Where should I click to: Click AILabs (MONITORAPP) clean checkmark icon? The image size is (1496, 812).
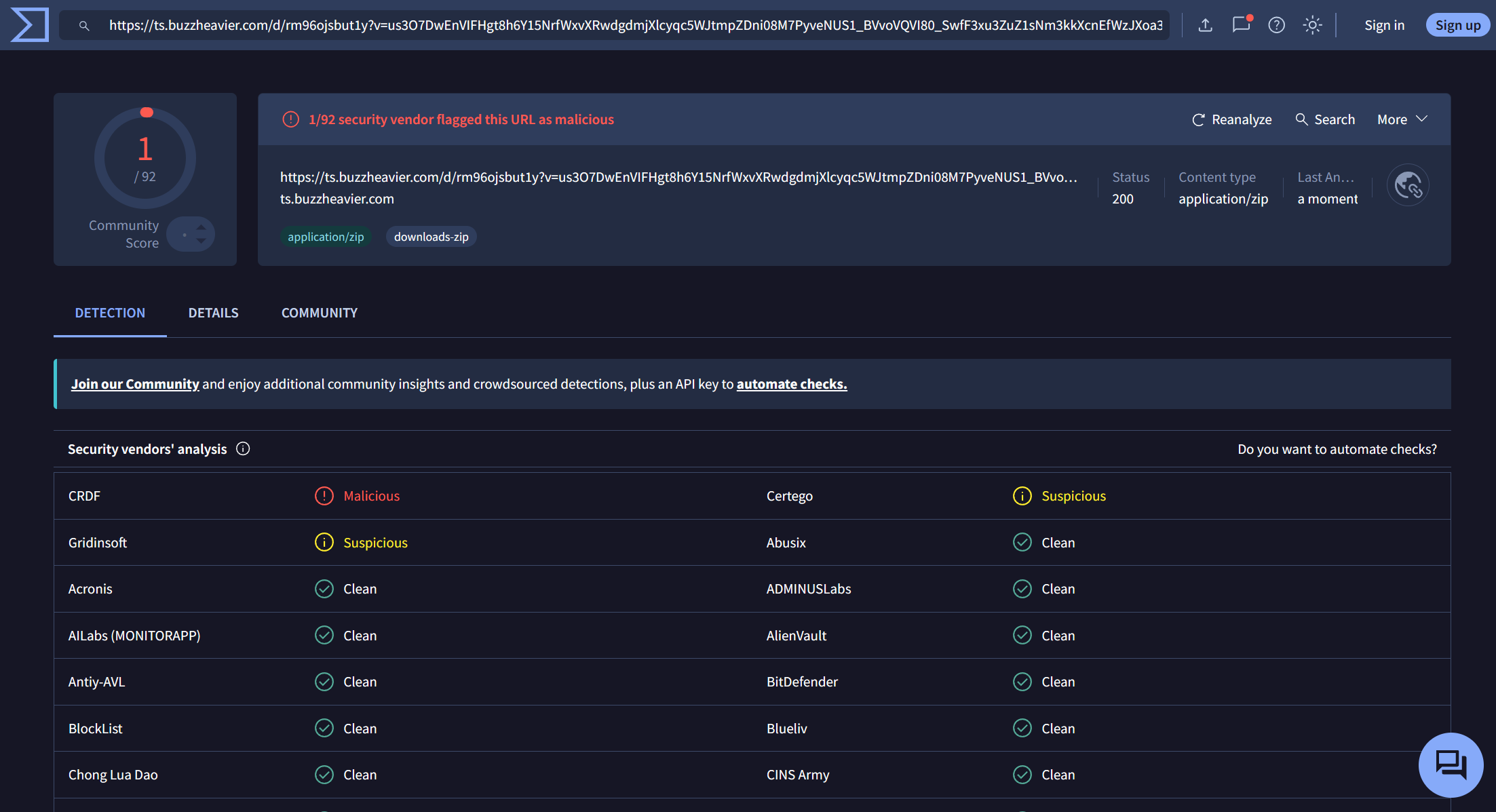point(324,636)
